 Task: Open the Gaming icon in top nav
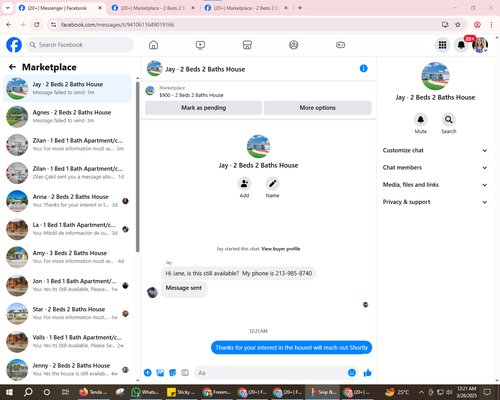coord(340,45)
